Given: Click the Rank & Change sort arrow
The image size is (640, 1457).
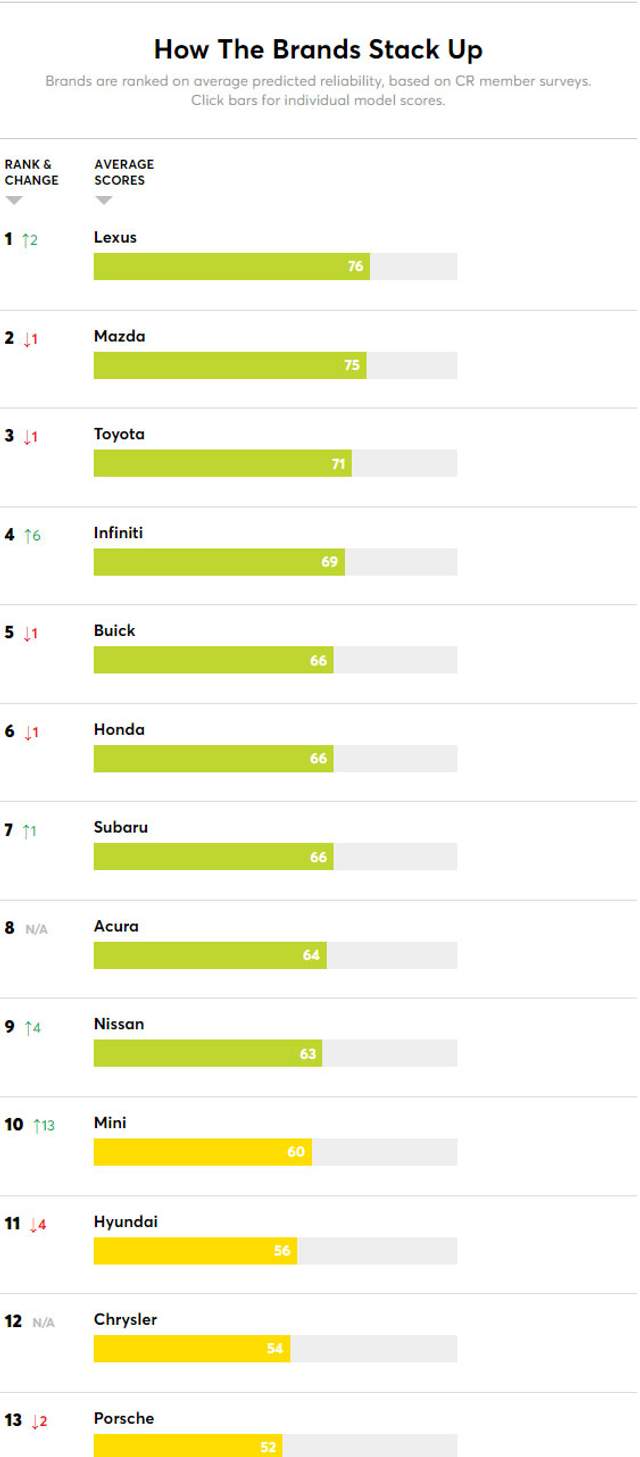Looking at the screenshot, I should (x=14, y=201).
